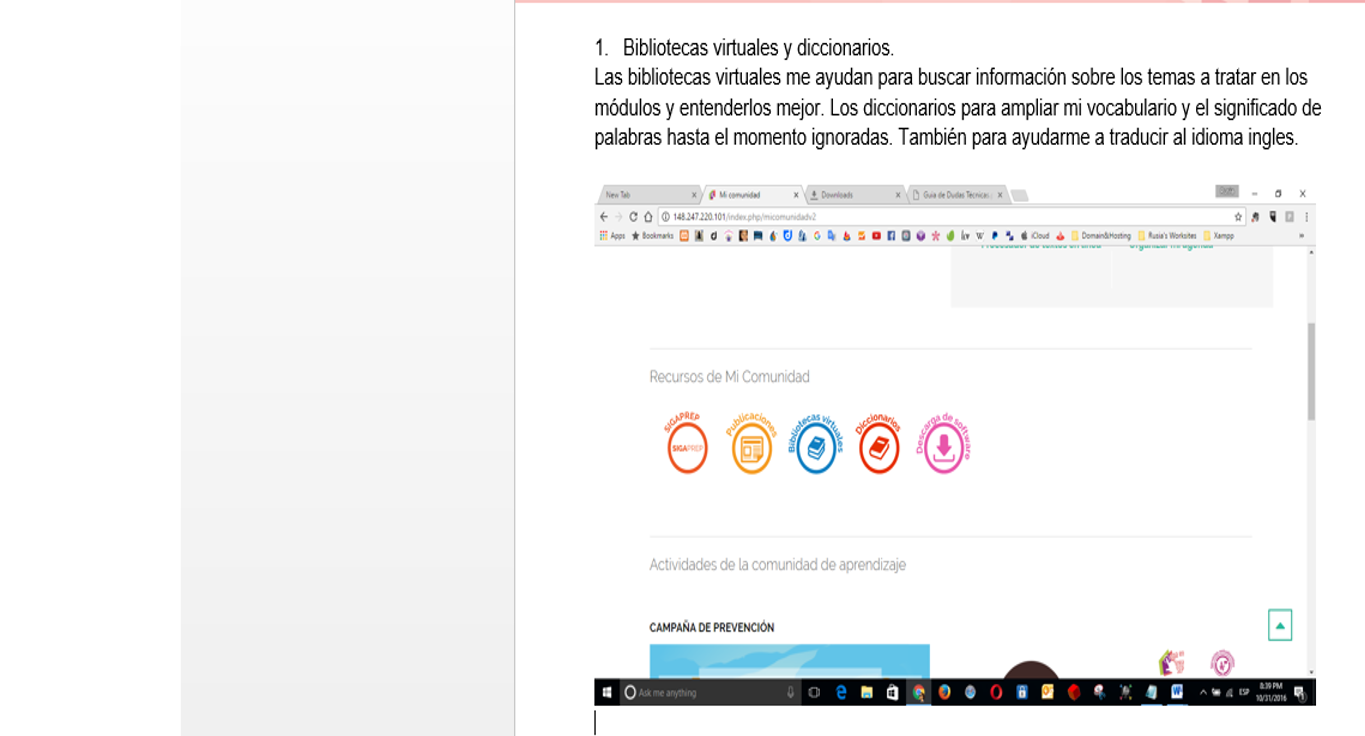1365x736 pixels.
Task: Open the Windows Start menu
Action: [x=607, y=692]
